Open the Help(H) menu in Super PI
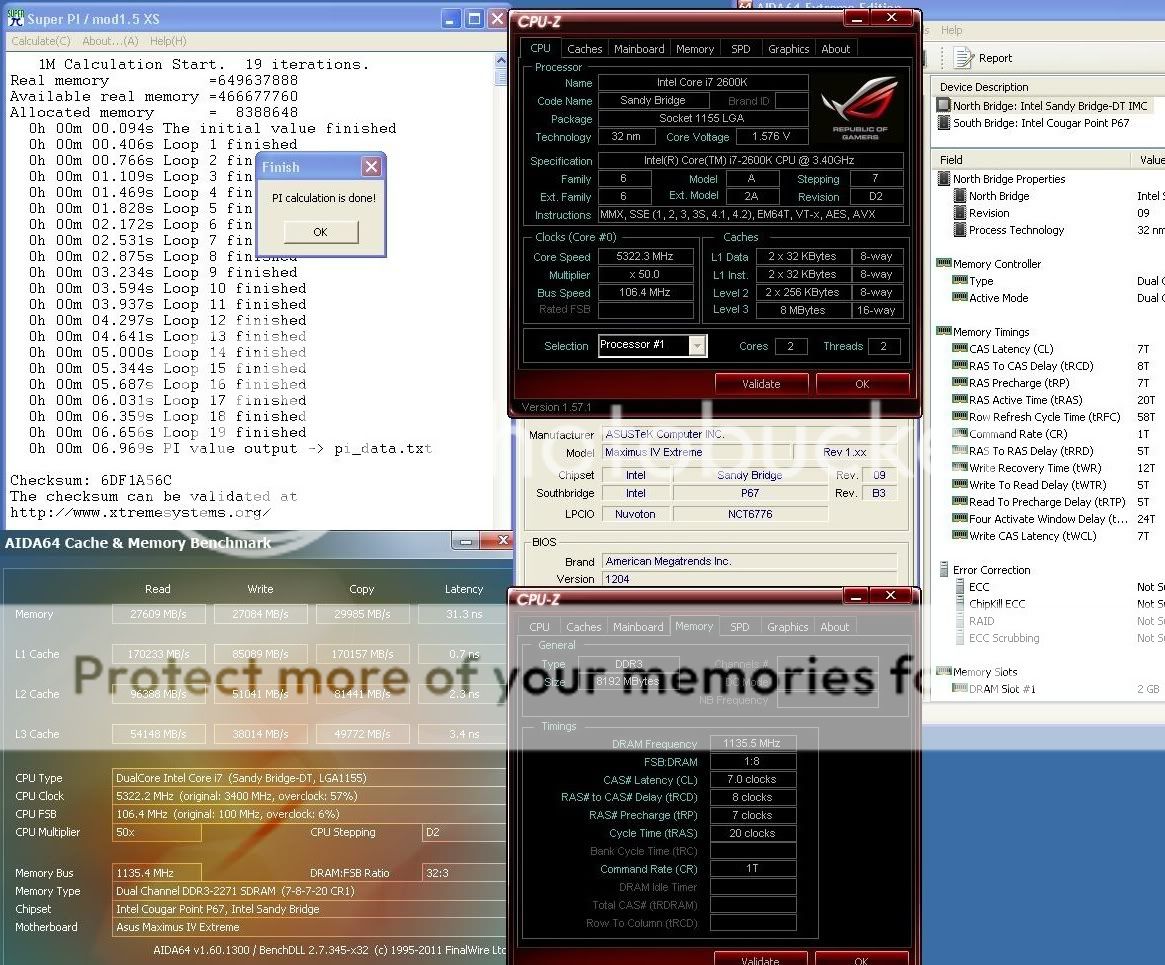 click(167, 41)
